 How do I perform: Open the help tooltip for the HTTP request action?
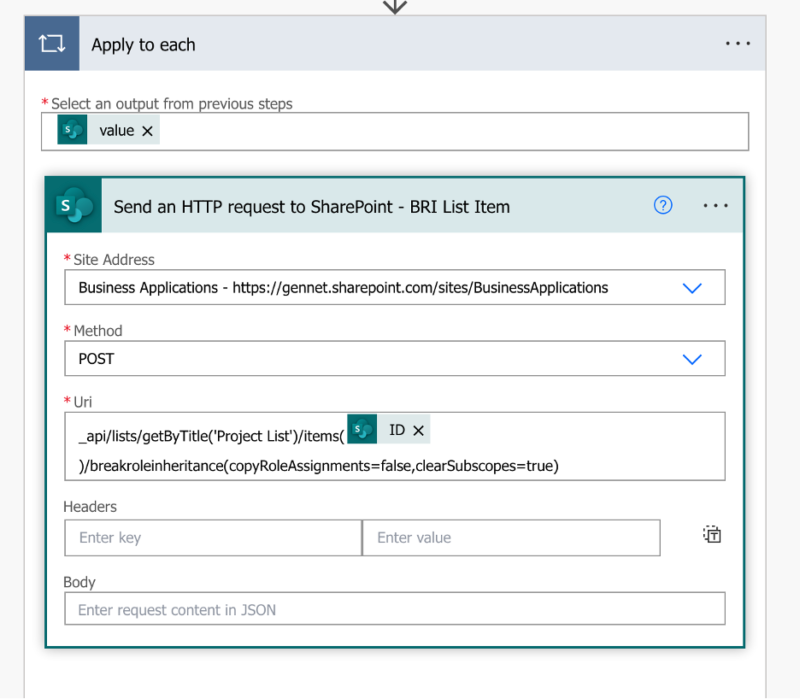coord(662,206)
